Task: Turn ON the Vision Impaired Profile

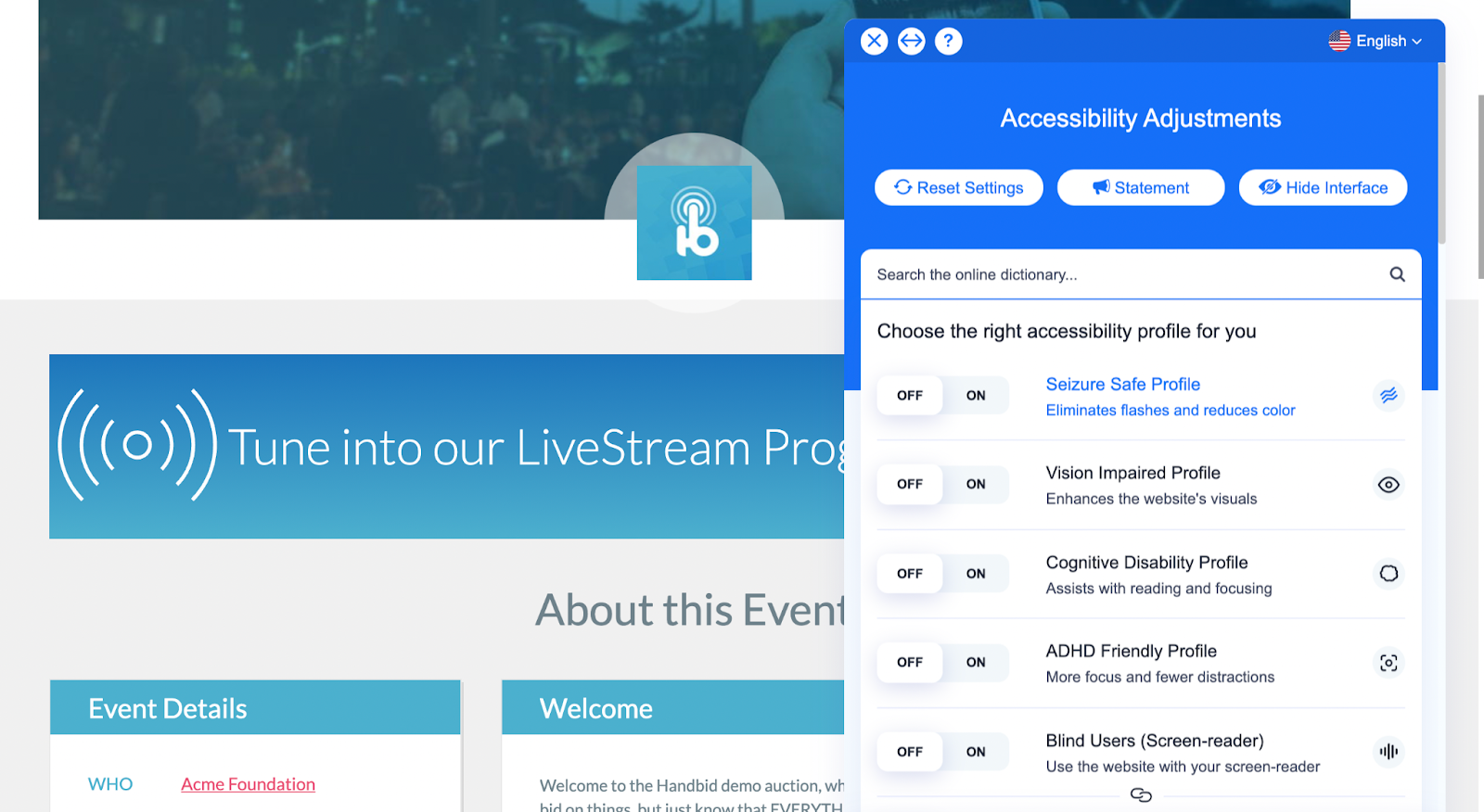Action: point(976,485)
